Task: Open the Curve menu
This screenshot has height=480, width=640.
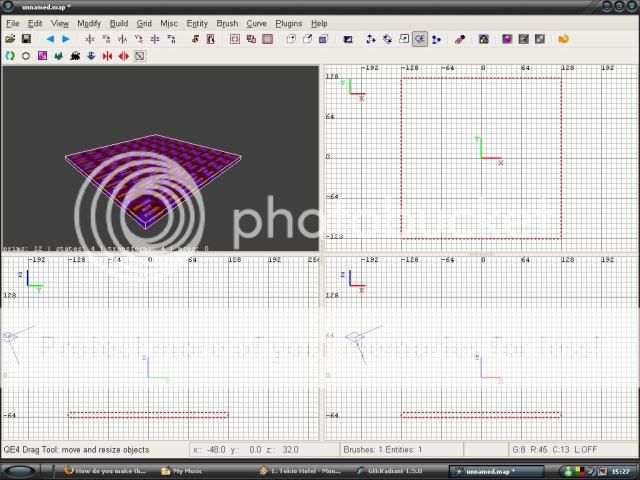Action: point(256,23)
